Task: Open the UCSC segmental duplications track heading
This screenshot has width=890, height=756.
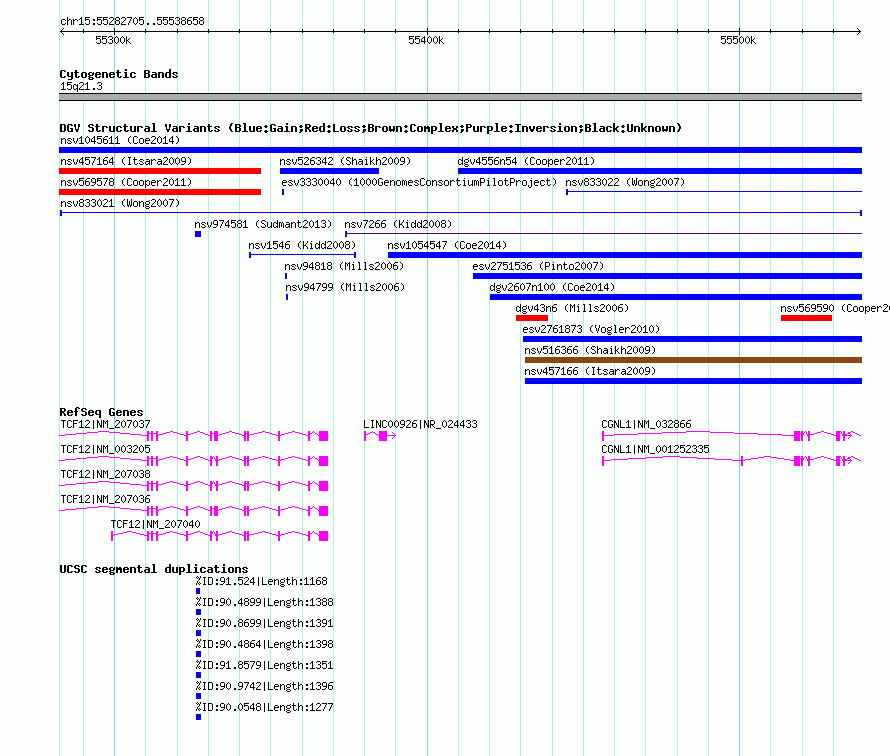Action: click(x=154, y=569)
